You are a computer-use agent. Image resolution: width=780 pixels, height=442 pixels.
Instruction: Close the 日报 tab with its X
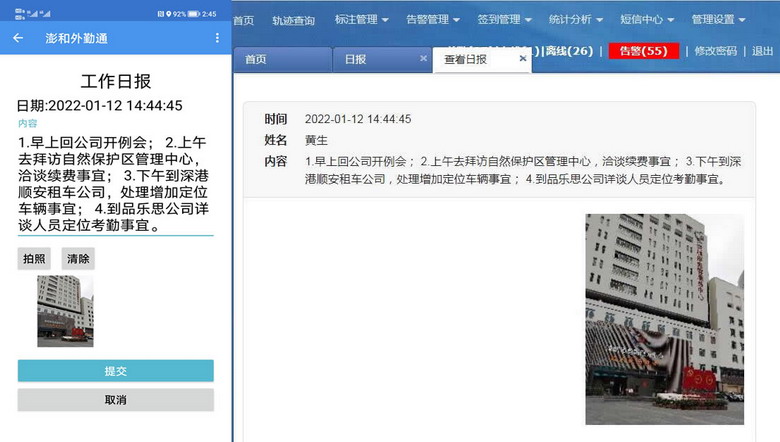point(423,59)
